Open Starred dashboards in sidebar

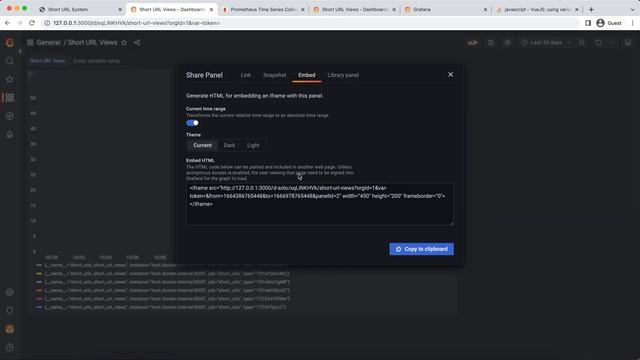(9, 79)
